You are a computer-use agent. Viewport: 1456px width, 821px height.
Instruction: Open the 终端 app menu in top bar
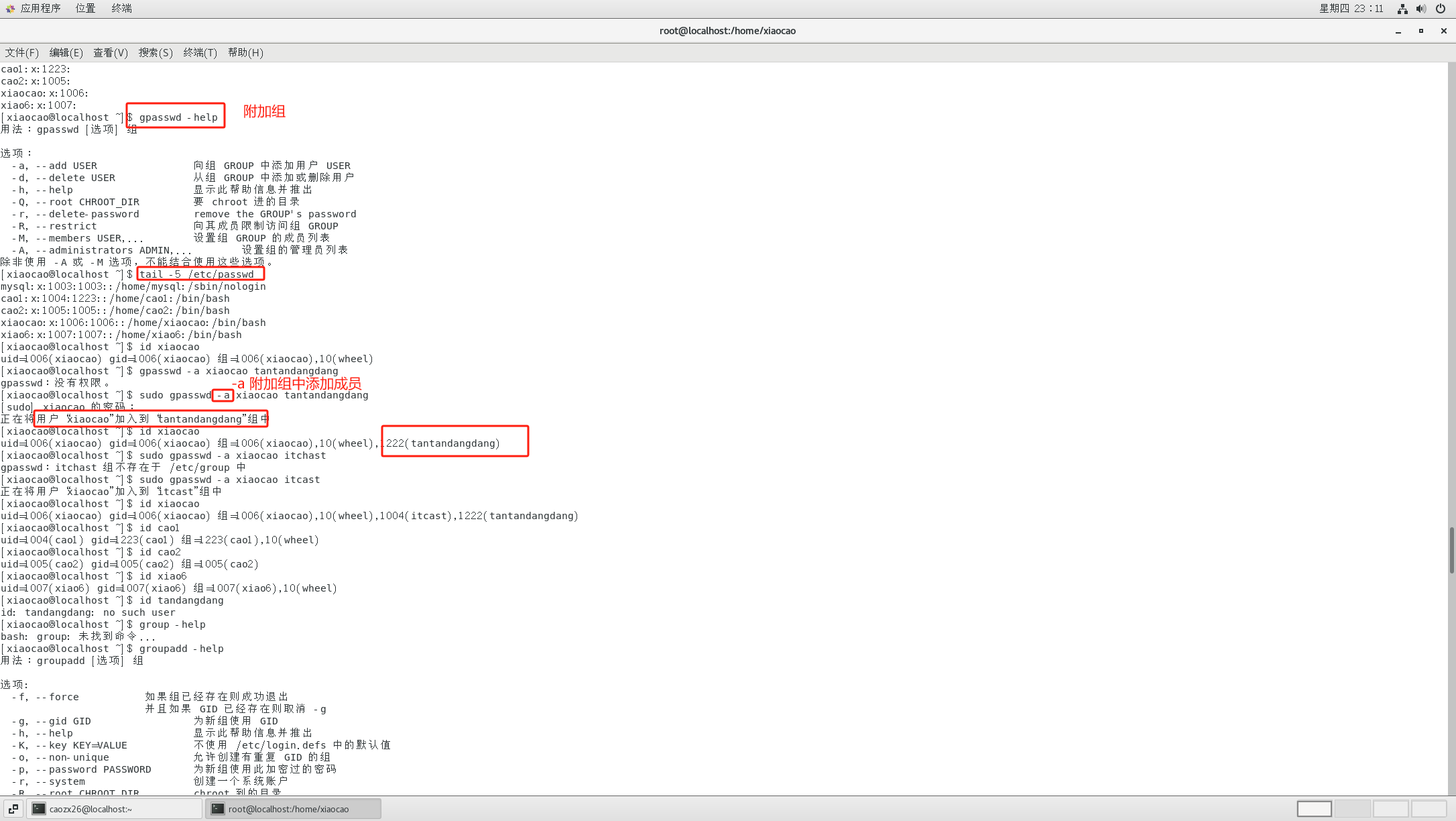coord(121,8)
